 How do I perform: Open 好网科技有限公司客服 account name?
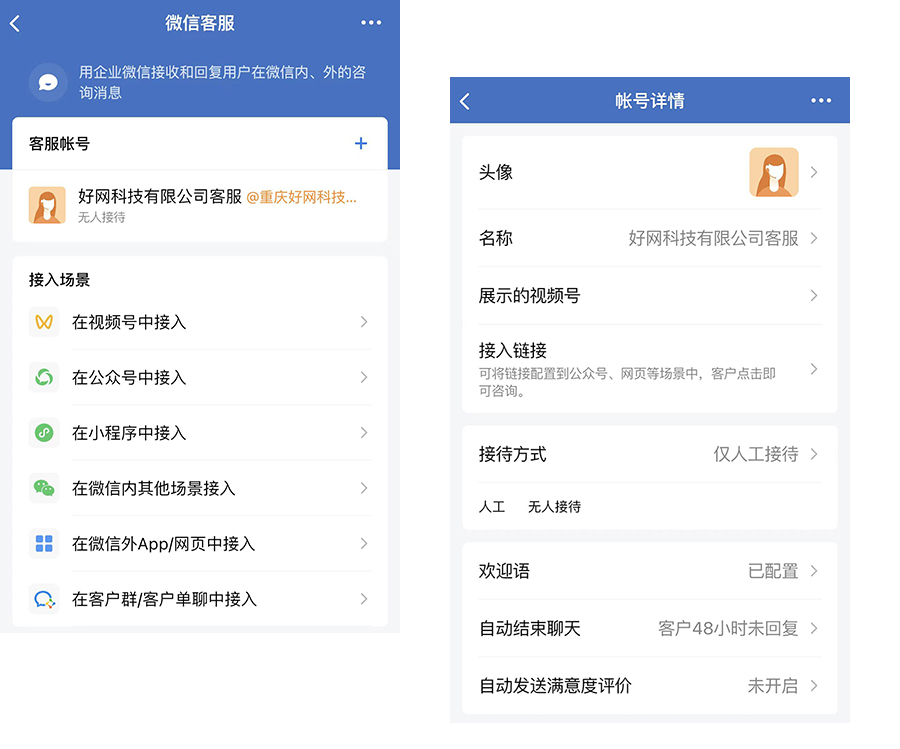click(160, 196)
